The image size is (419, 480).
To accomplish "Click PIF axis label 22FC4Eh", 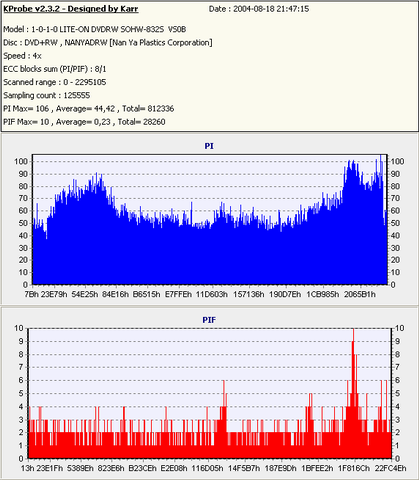I will [x=390, y=468].
